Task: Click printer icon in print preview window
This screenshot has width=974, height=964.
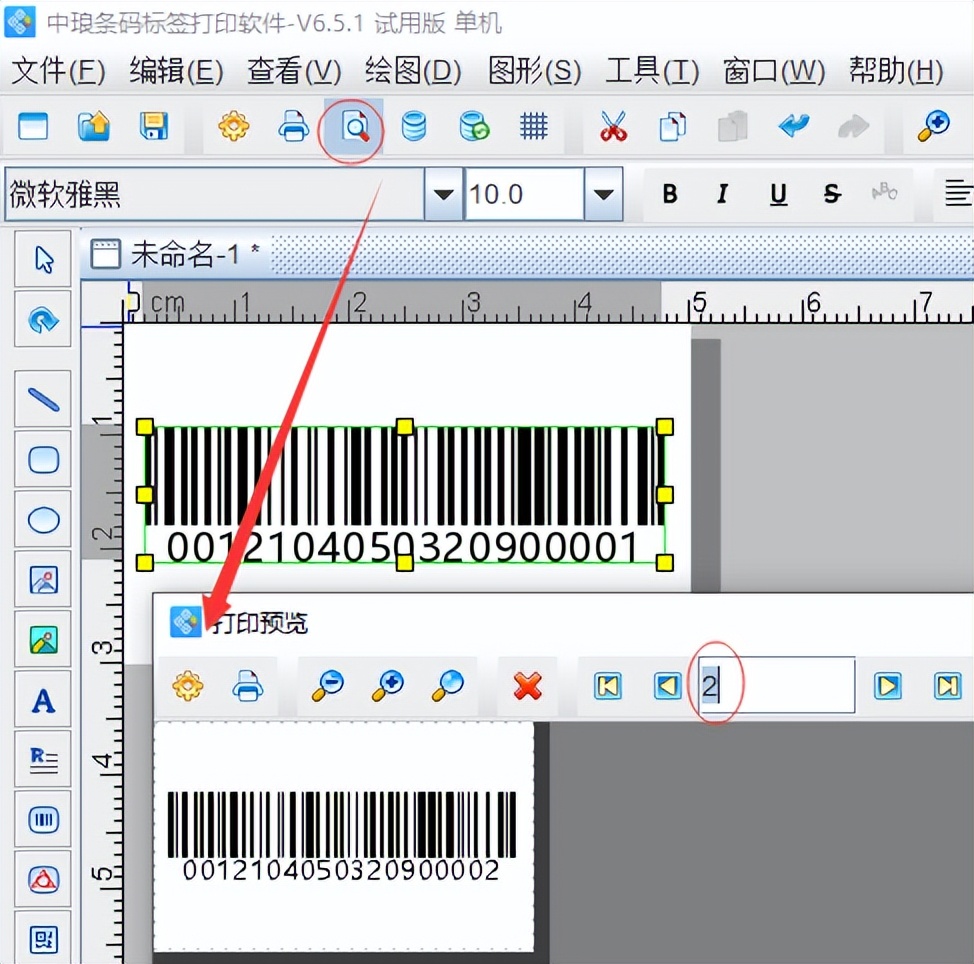Action: [248, 686]
